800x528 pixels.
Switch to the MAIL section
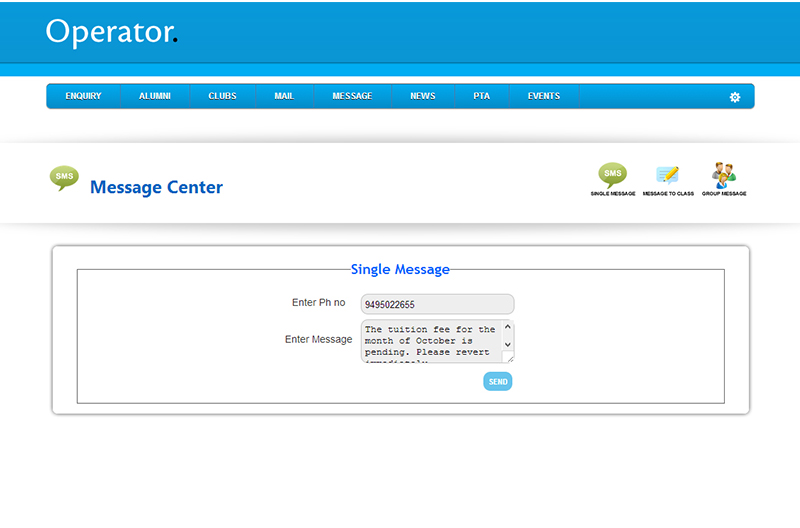pyautogui.click(x=284, y=96)
